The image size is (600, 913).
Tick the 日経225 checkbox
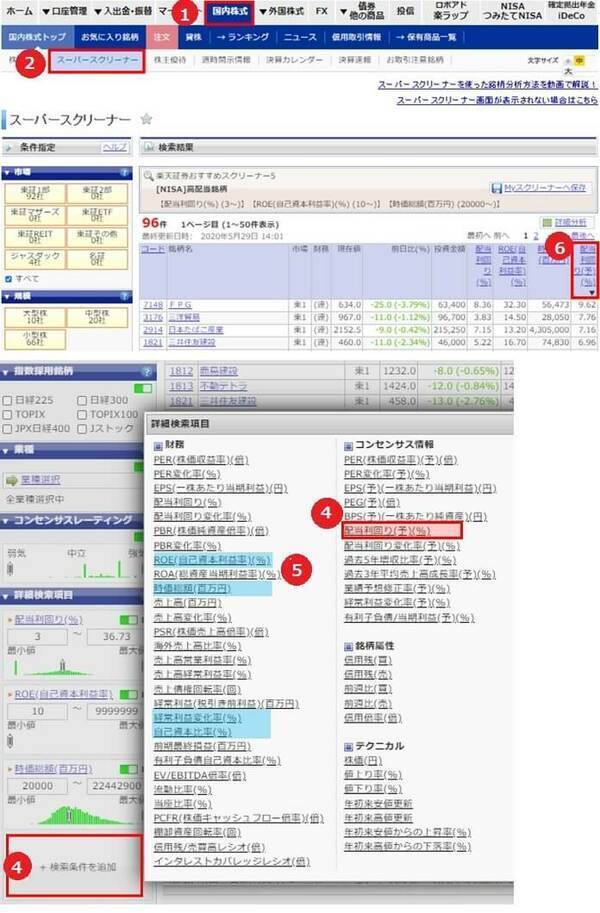[8, 401]
